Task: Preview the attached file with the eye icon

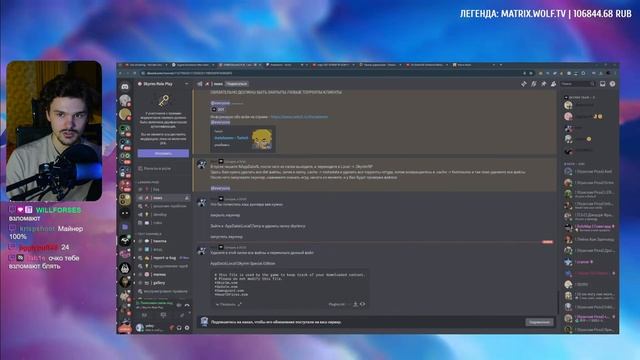Action: 362,304
